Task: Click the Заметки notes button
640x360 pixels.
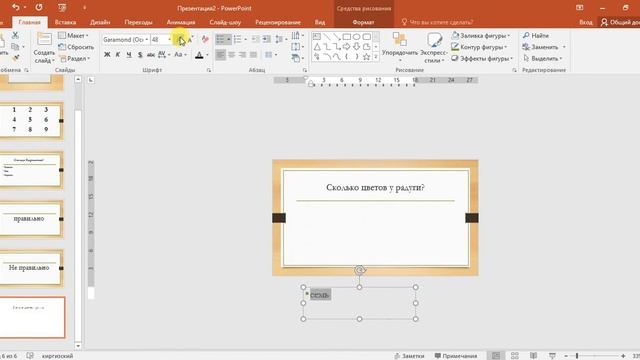Action: 409,356
